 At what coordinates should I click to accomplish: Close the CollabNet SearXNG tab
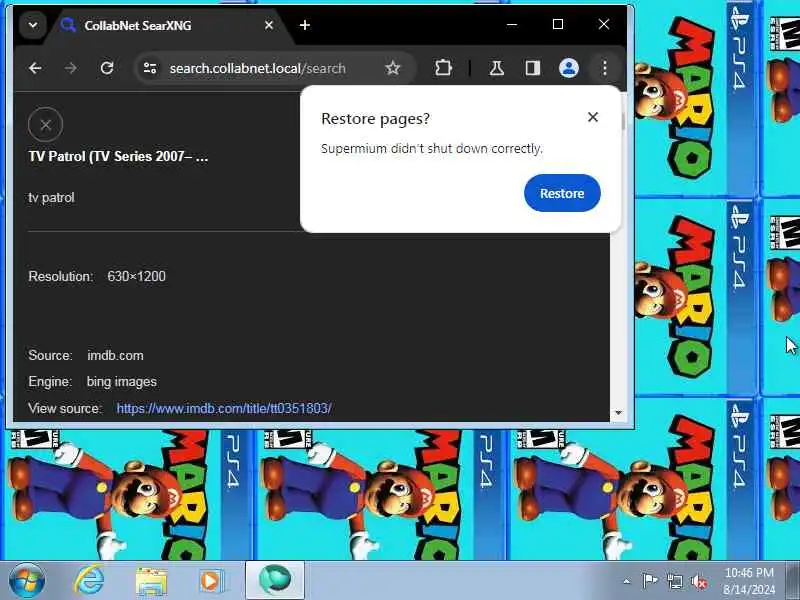click(269, 25)
